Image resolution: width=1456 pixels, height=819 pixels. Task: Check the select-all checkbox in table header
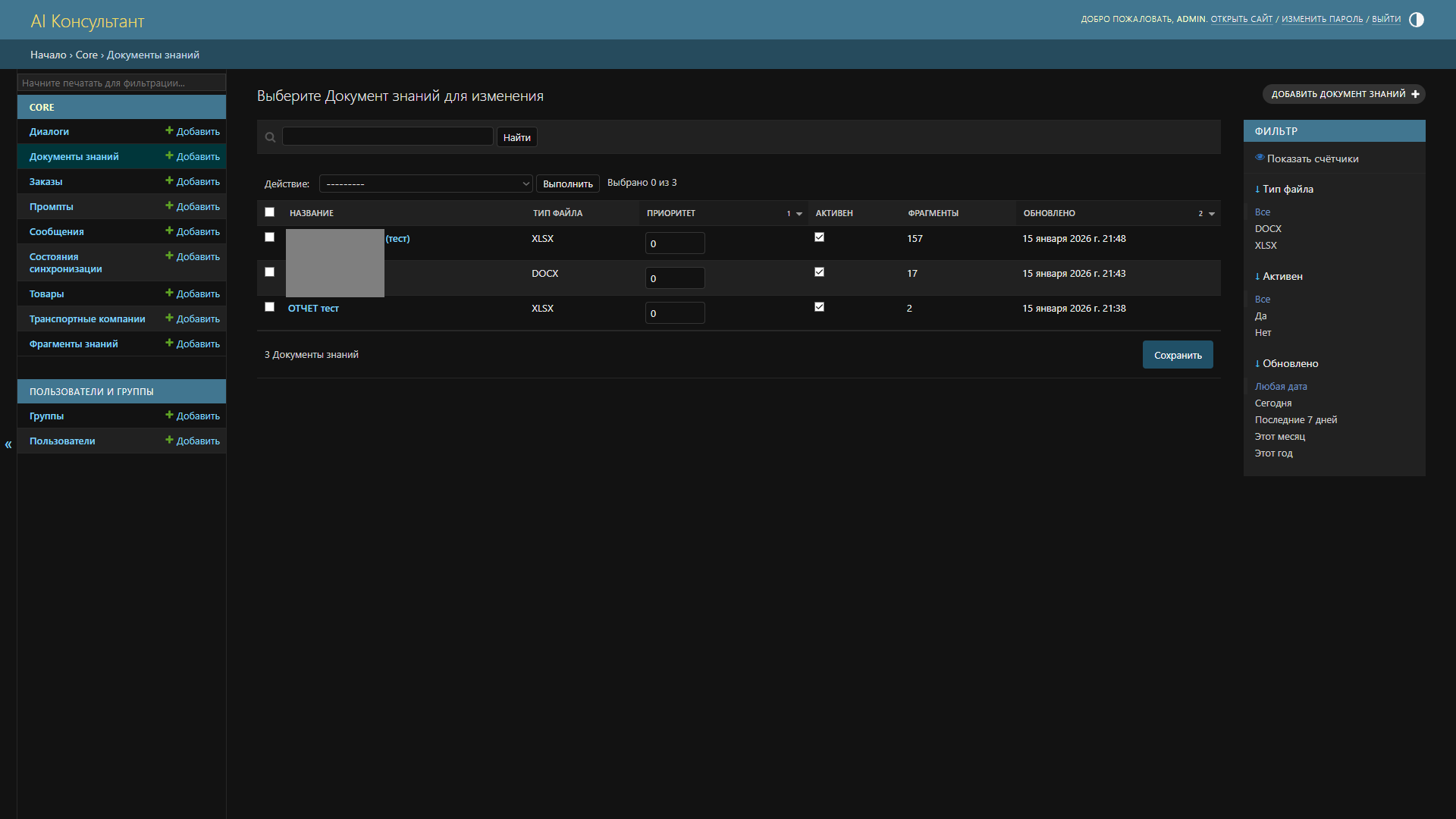269,212
